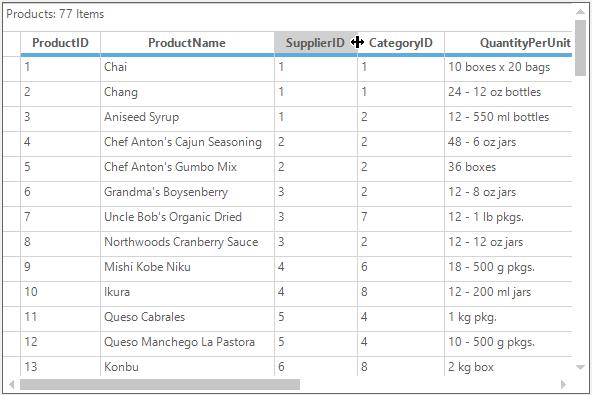Click the vertical scrollbar up arrow
Image resolution: width=592 pixels, height=395 pixels.
tap(580, 12)
